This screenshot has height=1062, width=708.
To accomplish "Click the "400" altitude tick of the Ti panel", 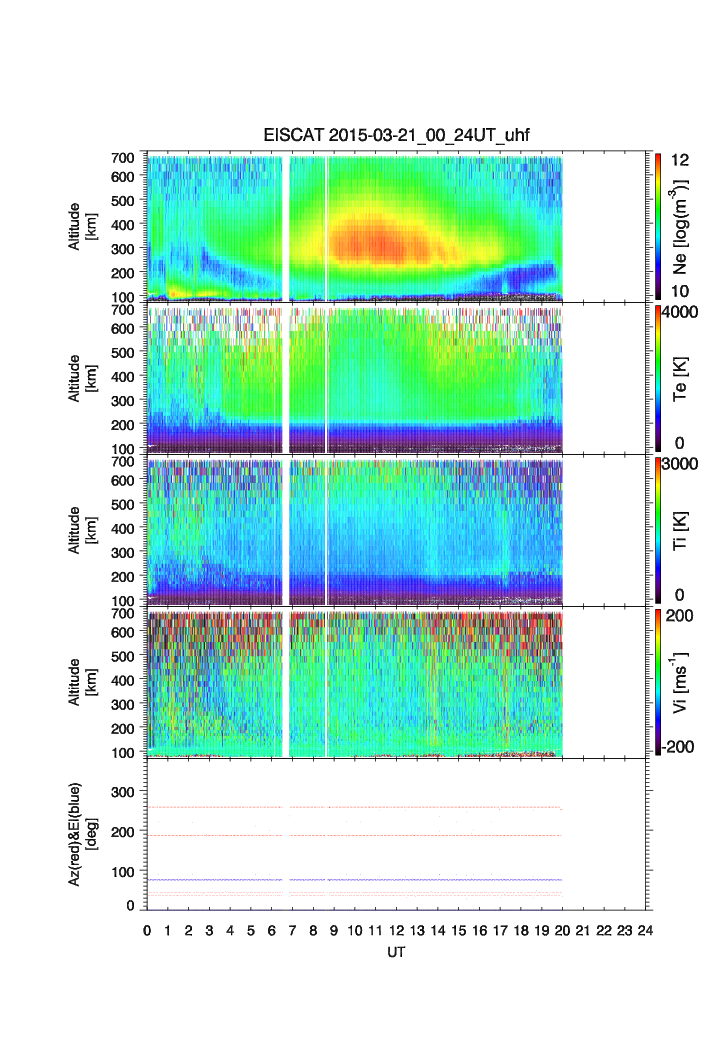I will point(123,528).
